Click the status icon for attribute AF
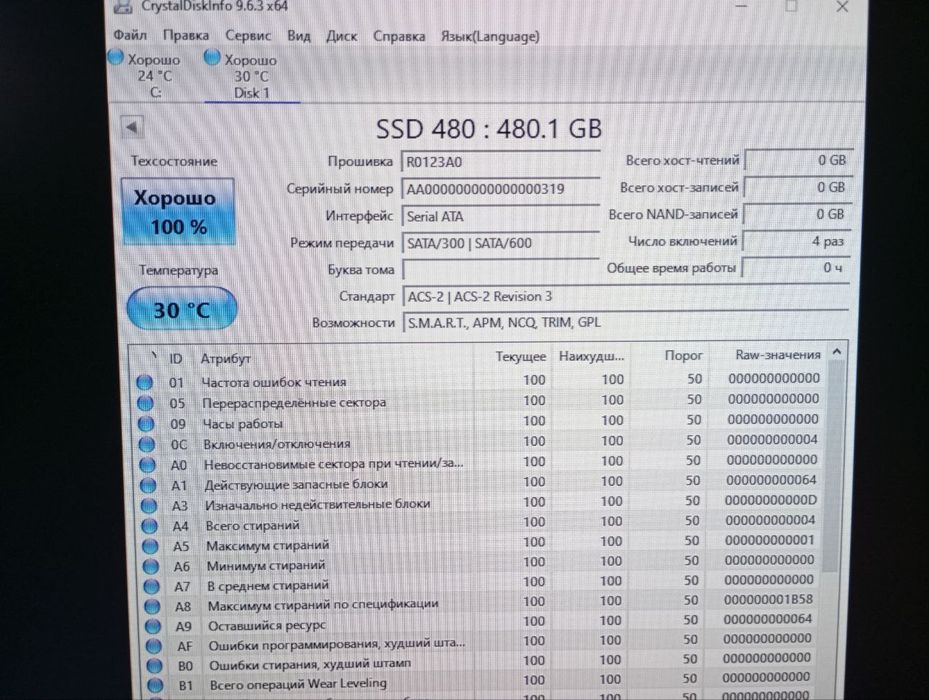 [153, 645]
